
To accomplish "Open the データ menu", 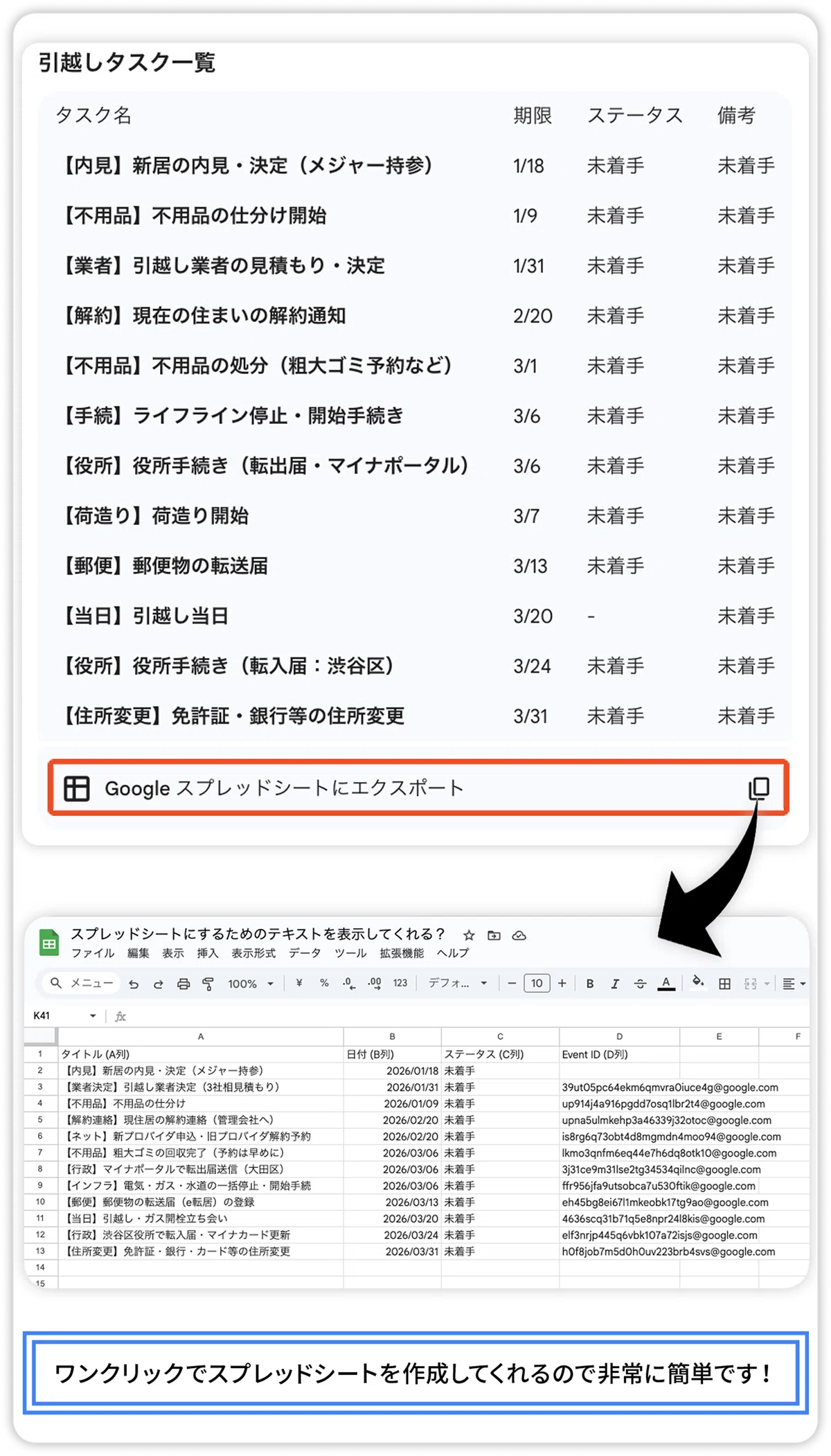I will coord(305,953).
